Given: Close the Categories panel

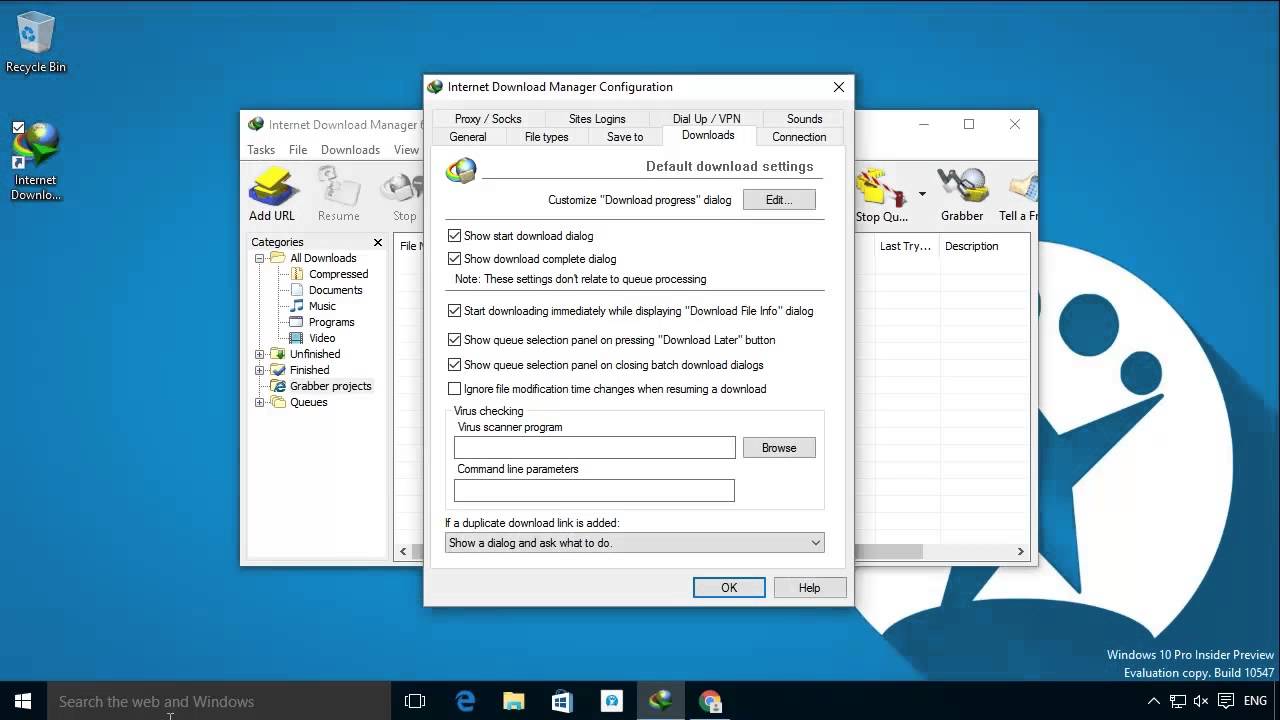Looking at the screenshot, I should click(378, 242).
